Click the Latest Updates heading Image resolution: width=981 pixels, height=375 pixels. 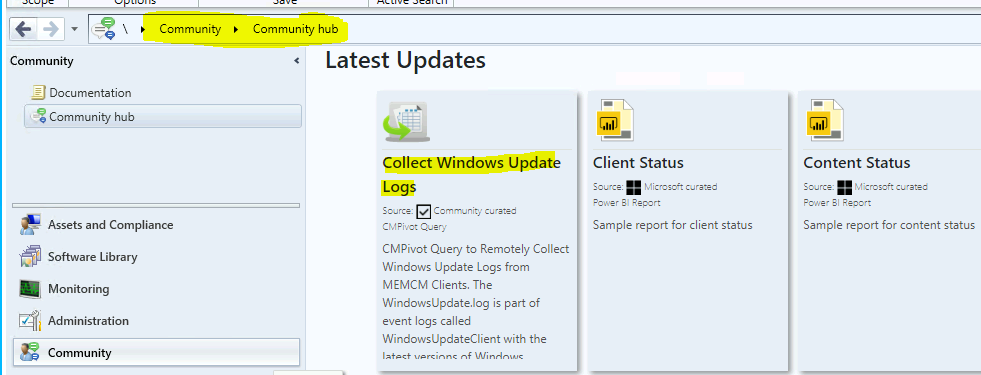[405, 60]
